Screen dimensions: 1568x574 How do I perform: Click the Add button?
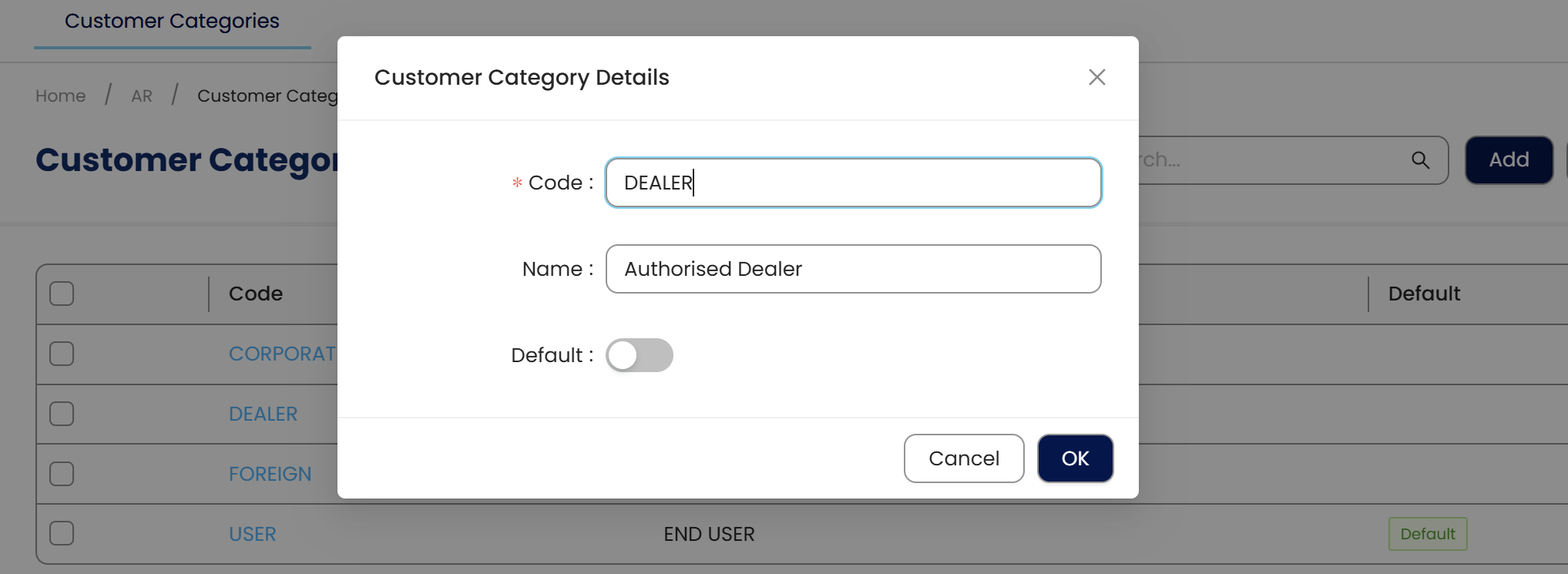pyautogui.click(x=1508, y=160)
